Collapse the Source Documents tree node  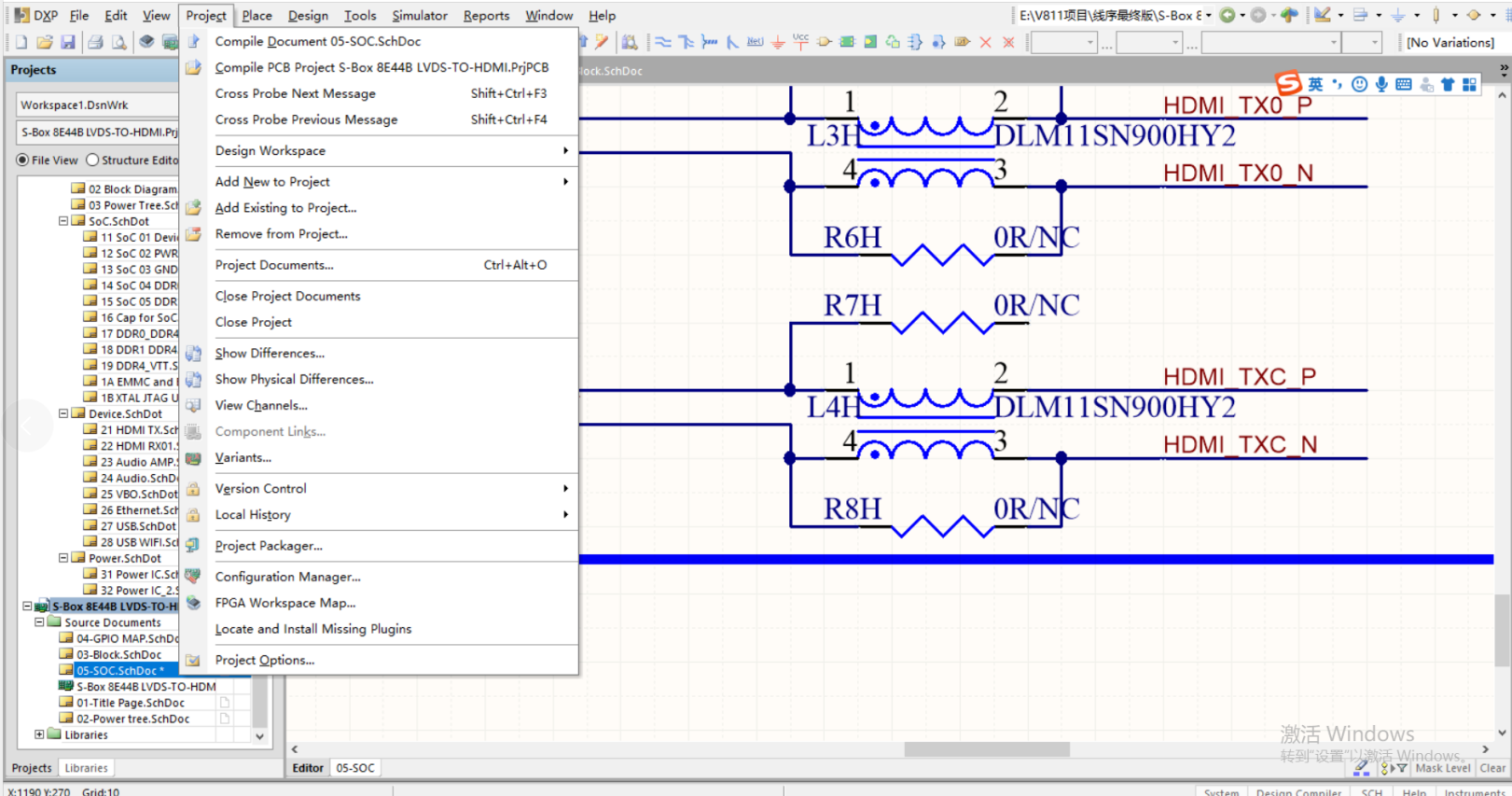pyautogui.click(x=39, y=621)
